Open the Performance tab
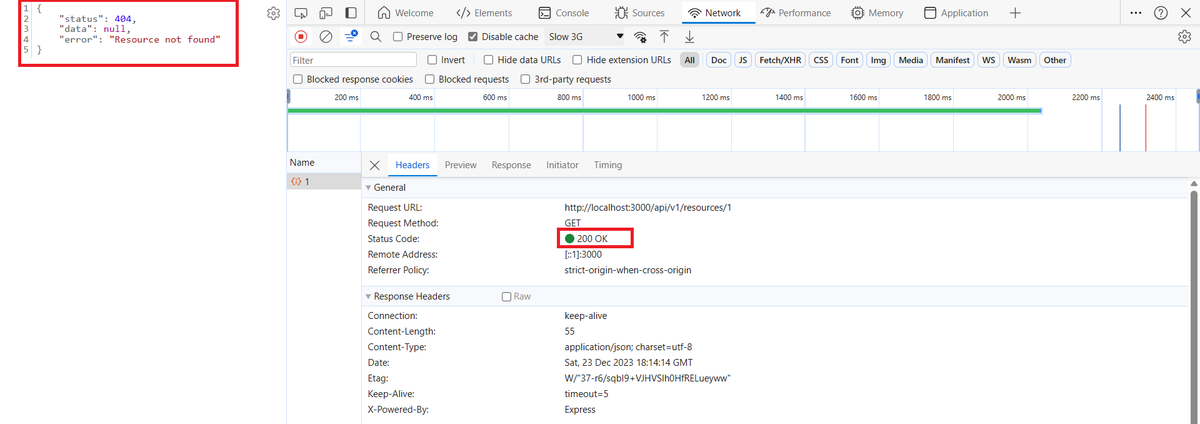The height and width of the screenshot is (424, 1200). (796, 13)
